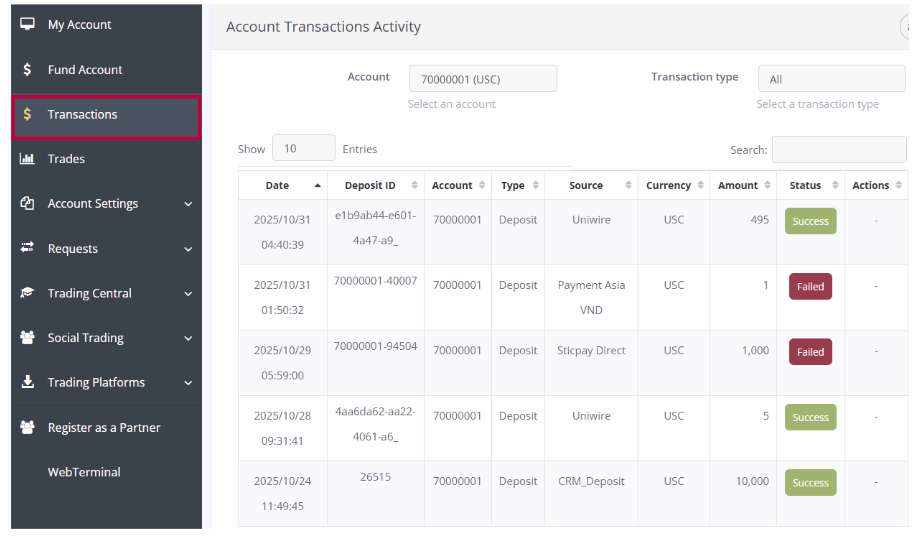Click the Social Trading people icon

pyautogui.click(x=27, y=338)
